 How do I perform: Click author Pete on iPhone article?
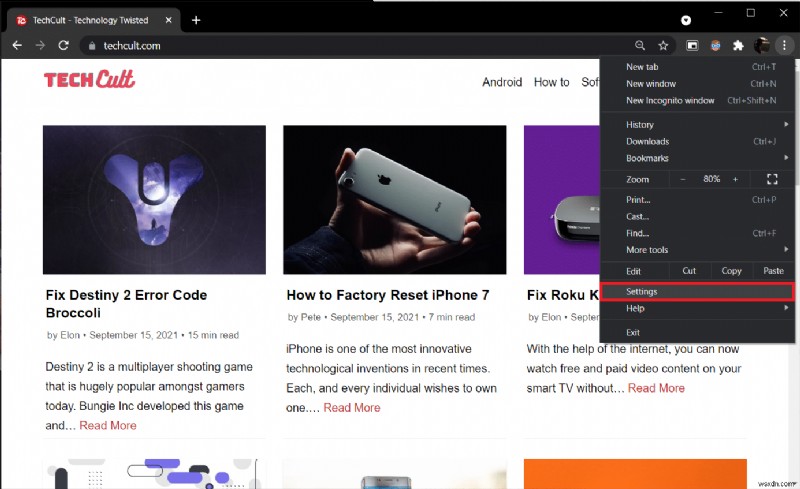311,317
